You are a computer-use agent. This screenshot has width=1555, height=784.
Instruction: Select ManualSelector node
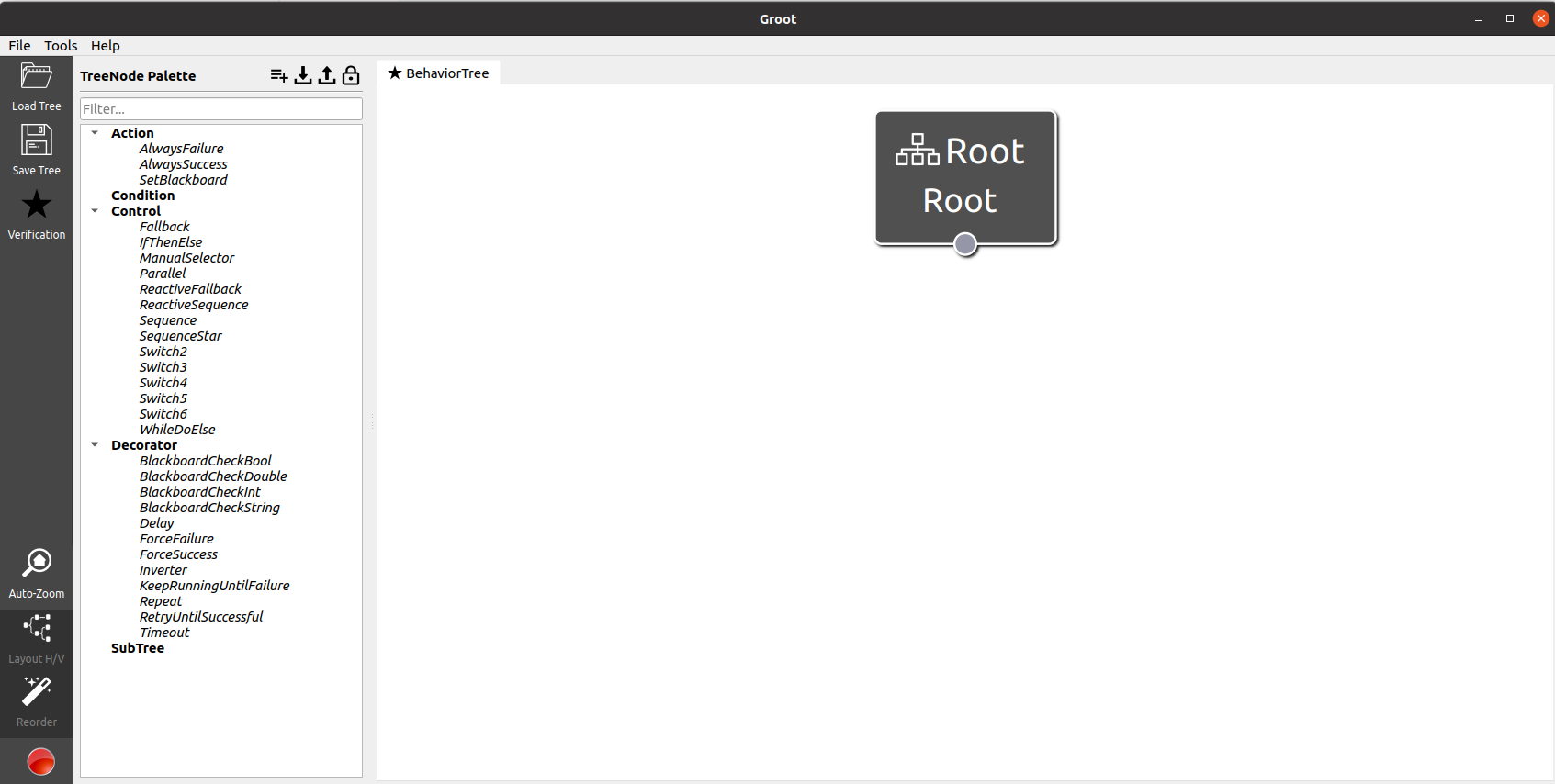coord(186,258)
